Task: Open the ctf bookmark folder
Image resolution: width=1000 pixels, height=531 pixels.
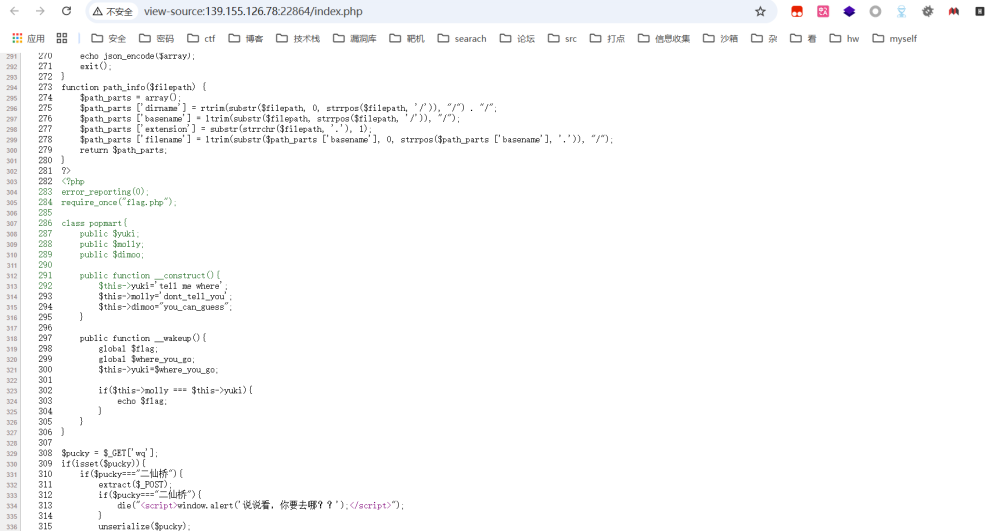Action: tap(201, 38)
